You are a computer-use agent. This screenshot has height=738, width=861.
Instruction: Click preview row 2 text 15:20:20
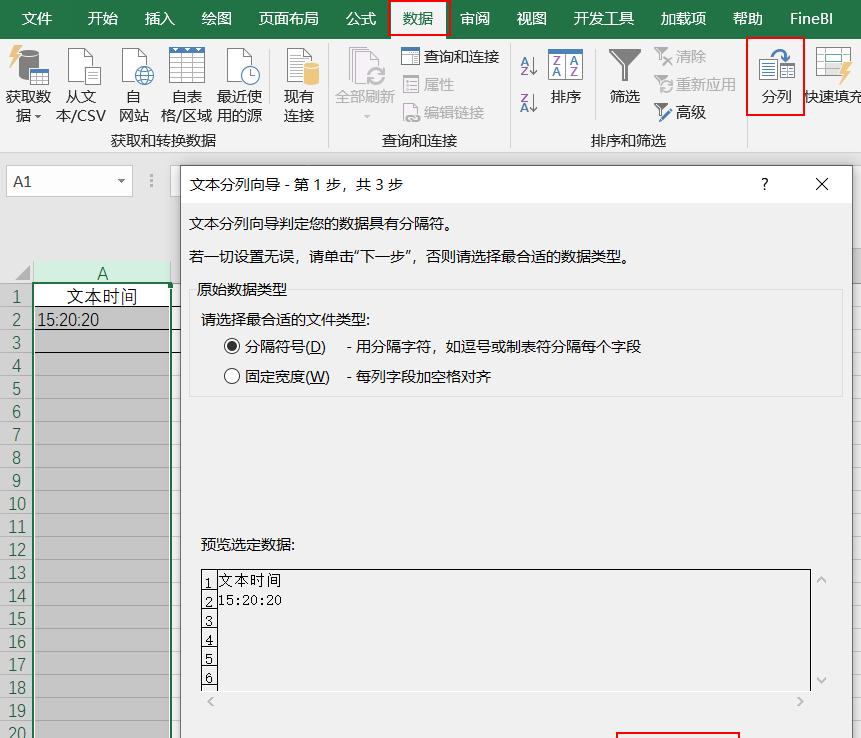coord(250,600)
